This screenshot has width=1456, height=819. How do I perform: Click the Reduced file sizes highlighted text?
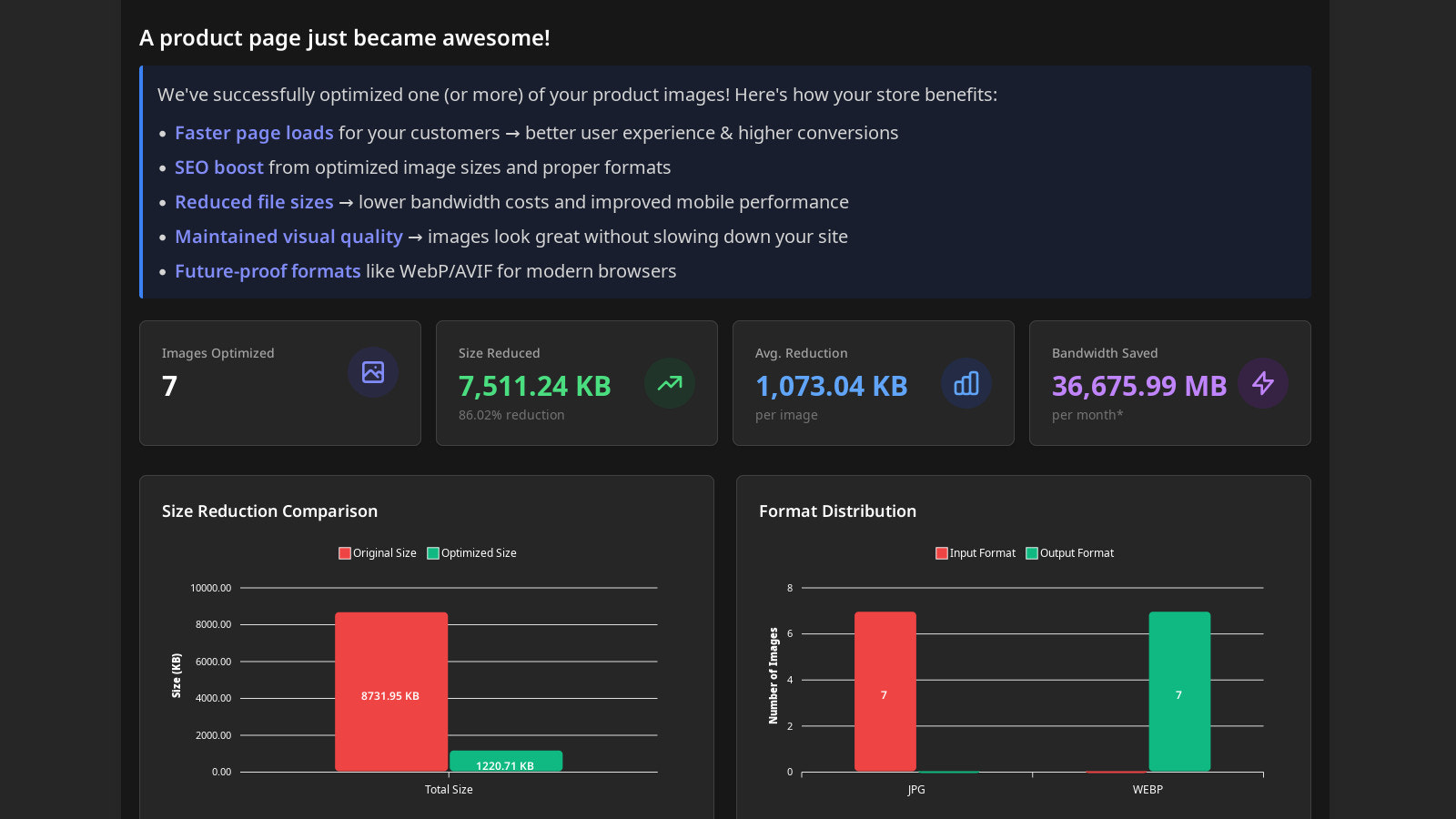coord(254,202)
